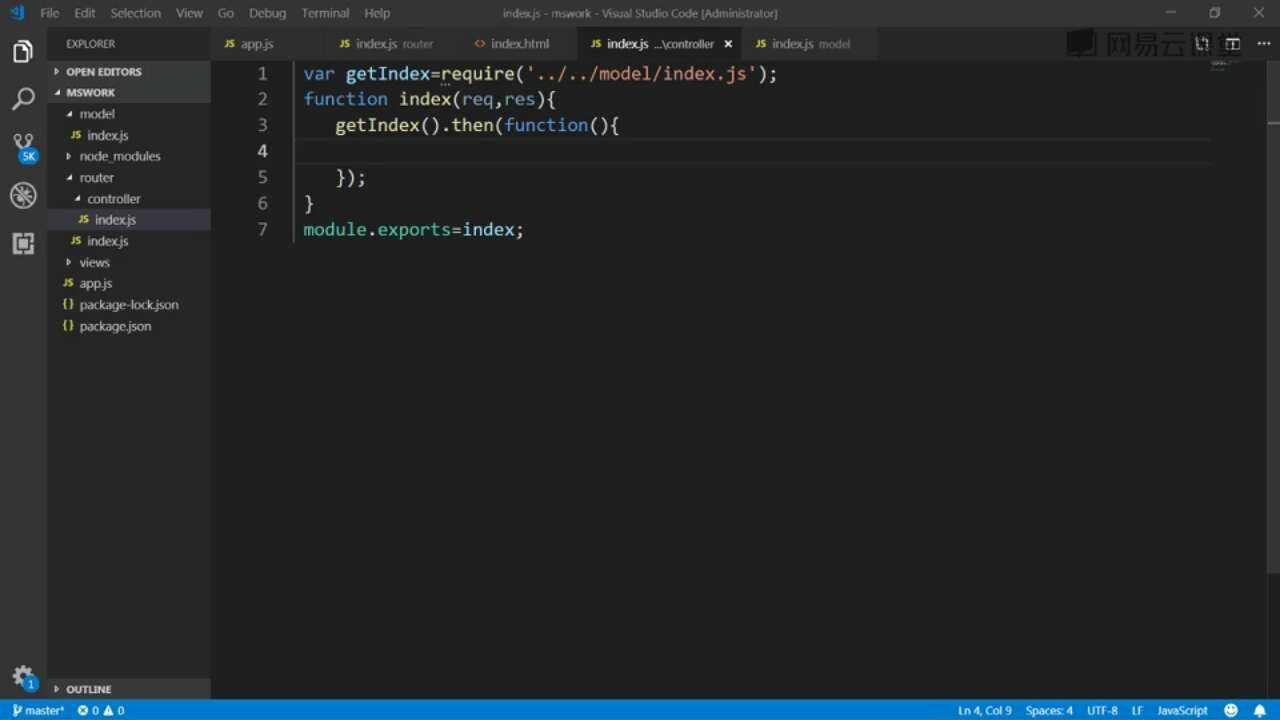Click the require path string on line 1

click(641, 73)
